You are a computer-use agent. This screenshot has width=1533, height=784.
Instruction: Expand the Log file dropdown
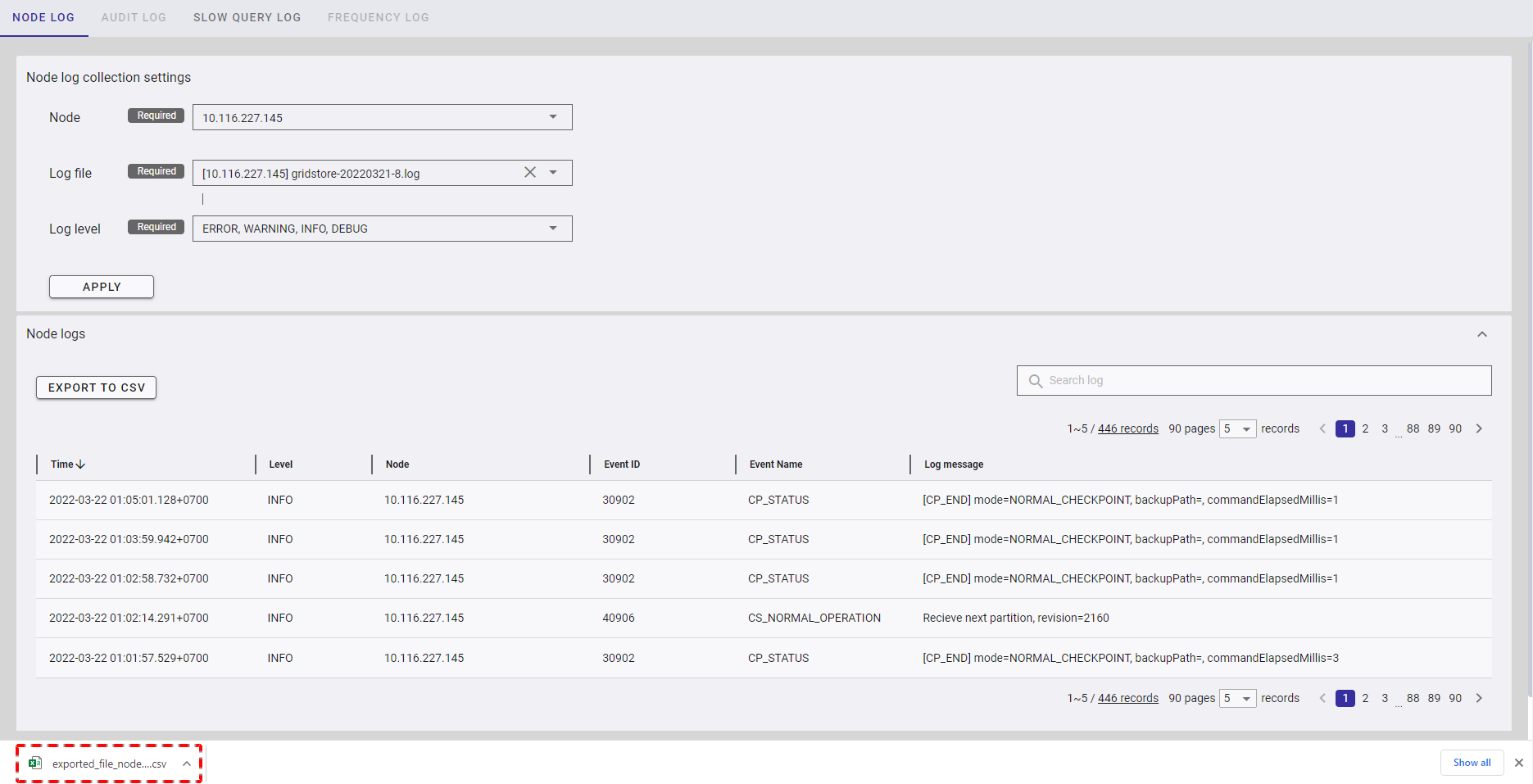click(x=553, y=173)
